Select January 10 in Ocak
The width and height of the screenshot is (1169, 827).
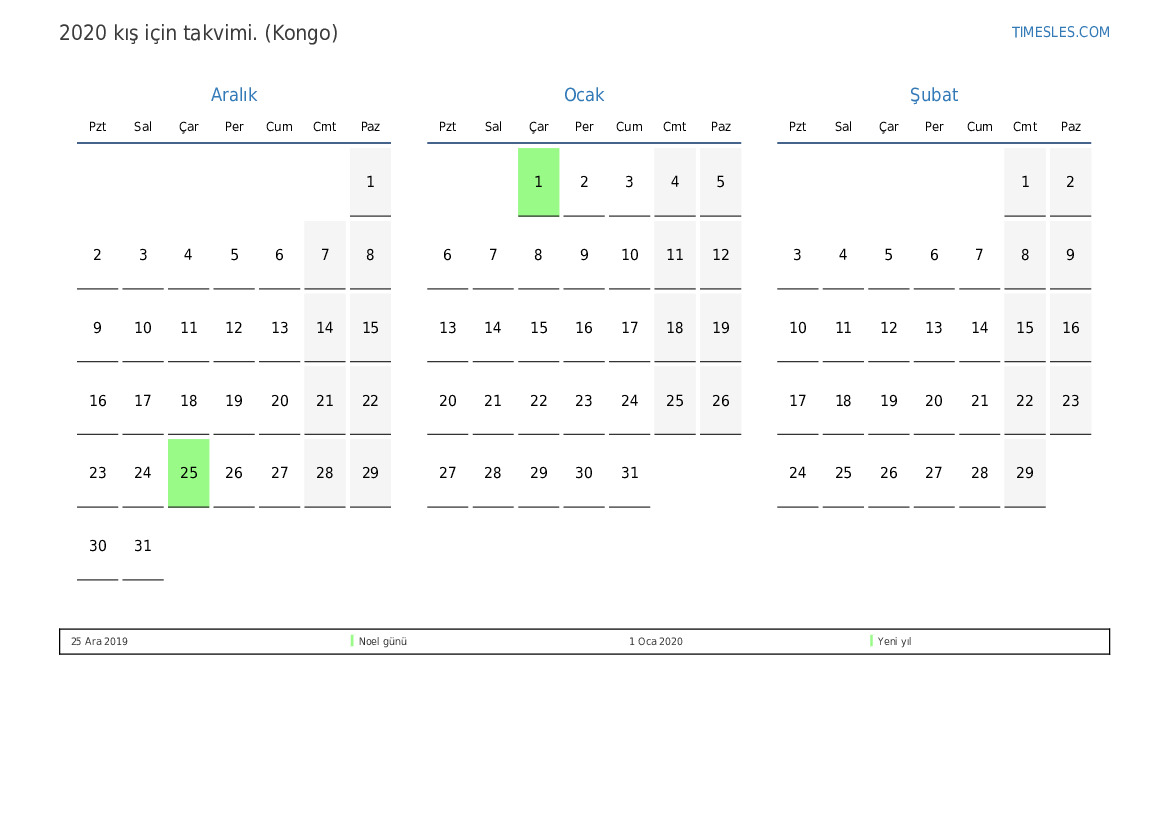click(x=629, y=255)
